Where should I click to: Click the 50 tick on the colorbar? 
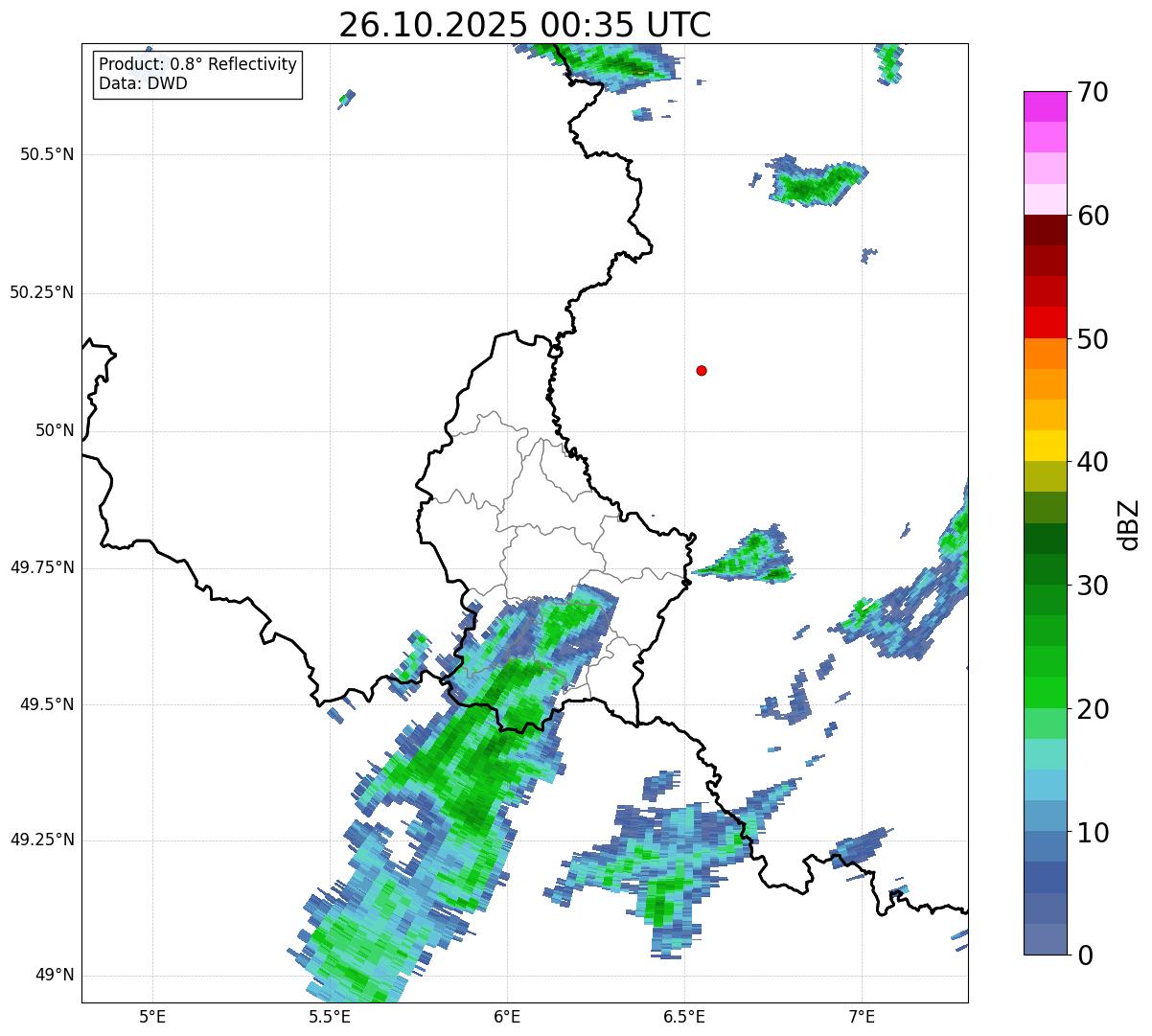[x=1093, y=339]
